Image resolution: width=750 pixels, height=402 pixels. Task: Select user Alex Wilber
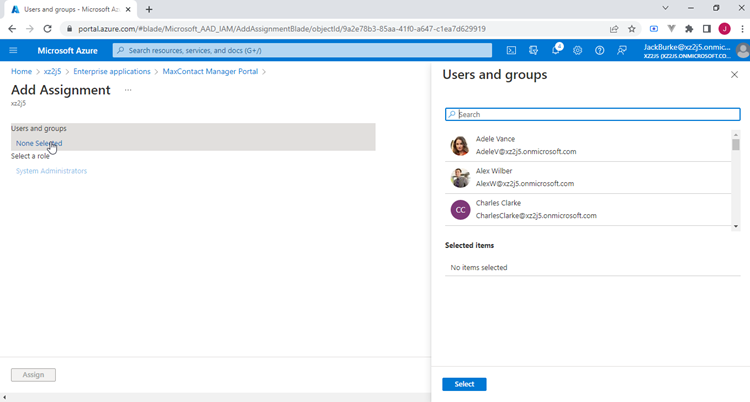click(x=588, y=178)
